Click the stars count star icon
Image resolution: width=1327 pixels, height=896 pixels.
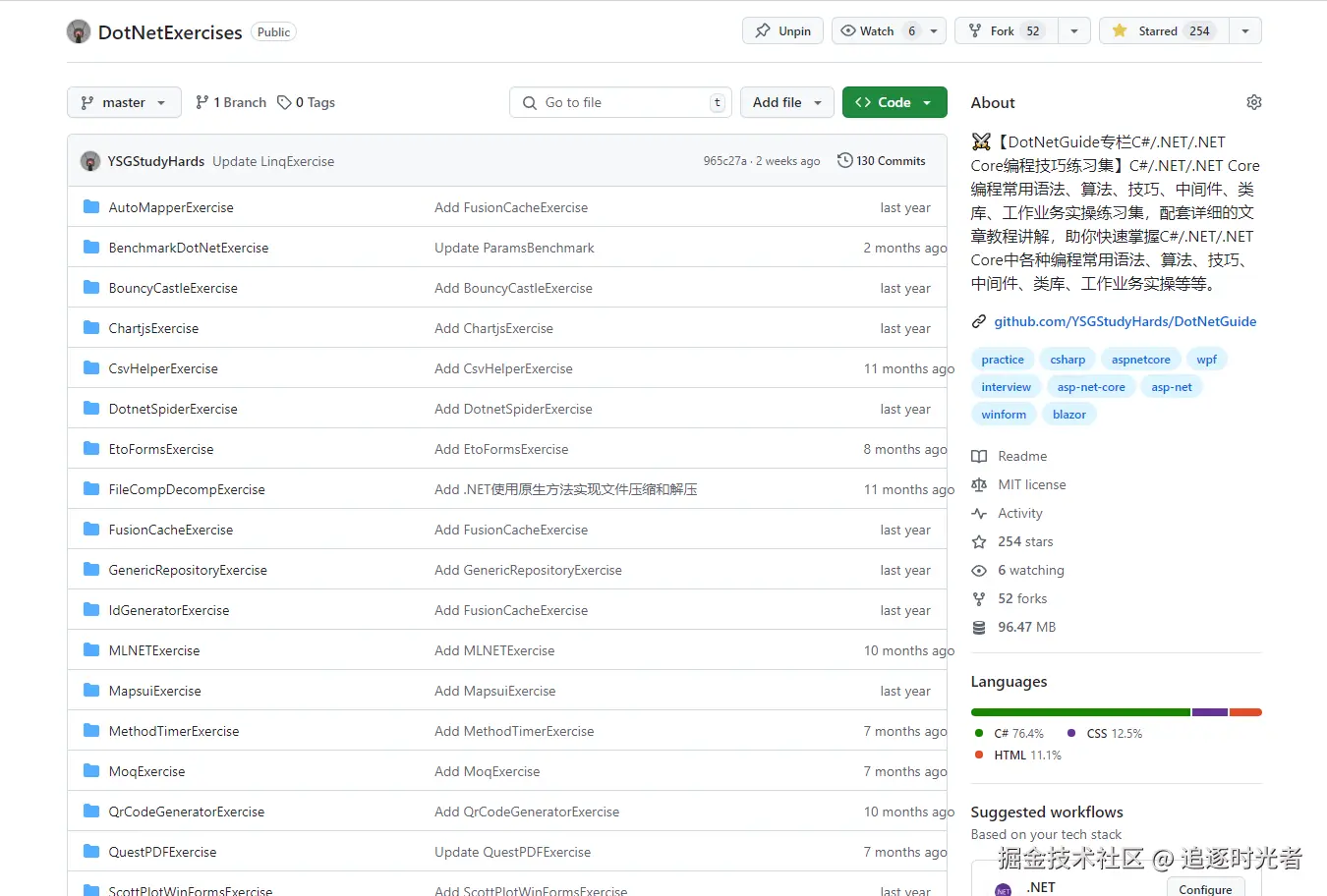[979, 541]
